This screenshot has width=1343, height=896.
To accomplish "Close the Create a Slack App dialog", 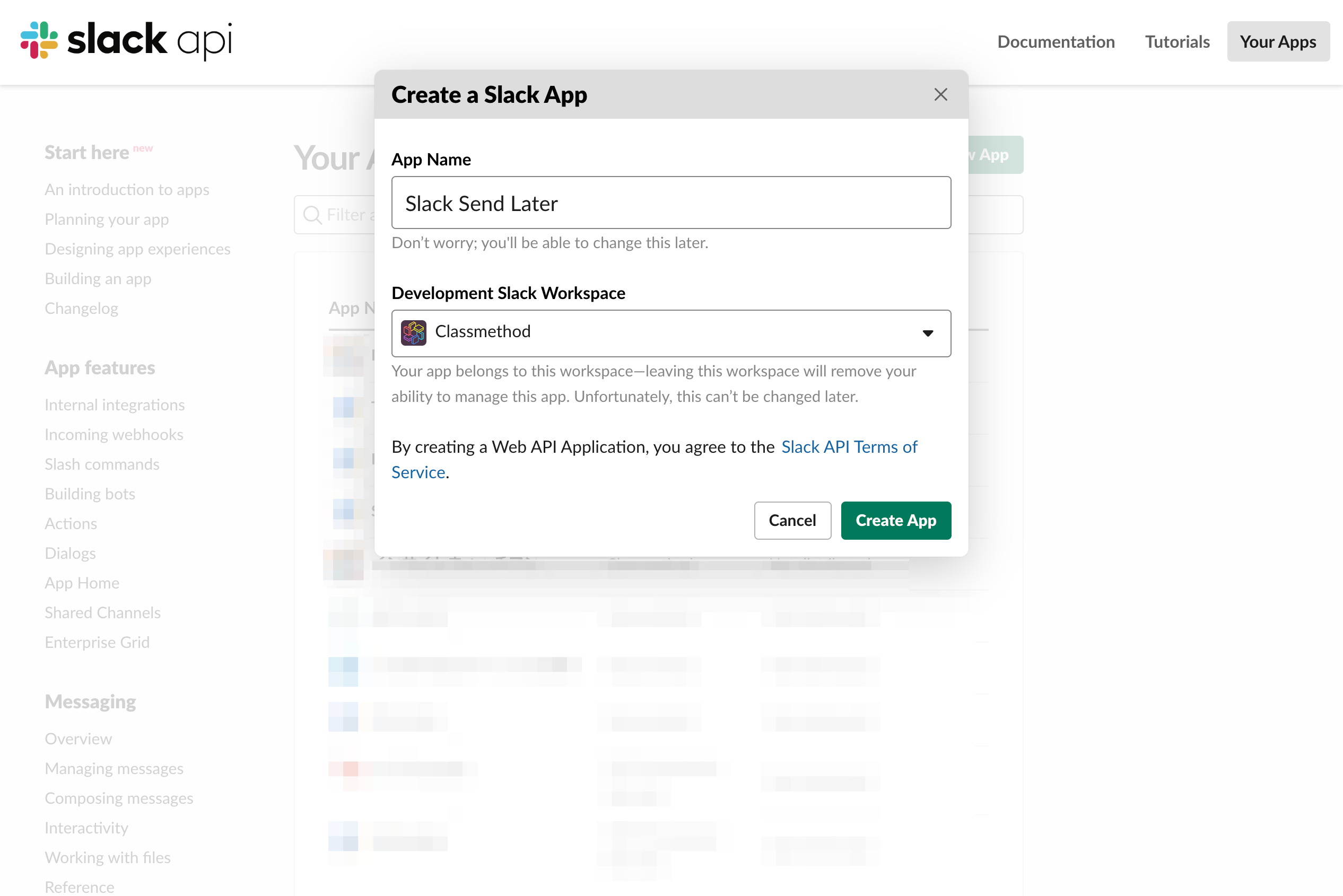I will 940,94.
